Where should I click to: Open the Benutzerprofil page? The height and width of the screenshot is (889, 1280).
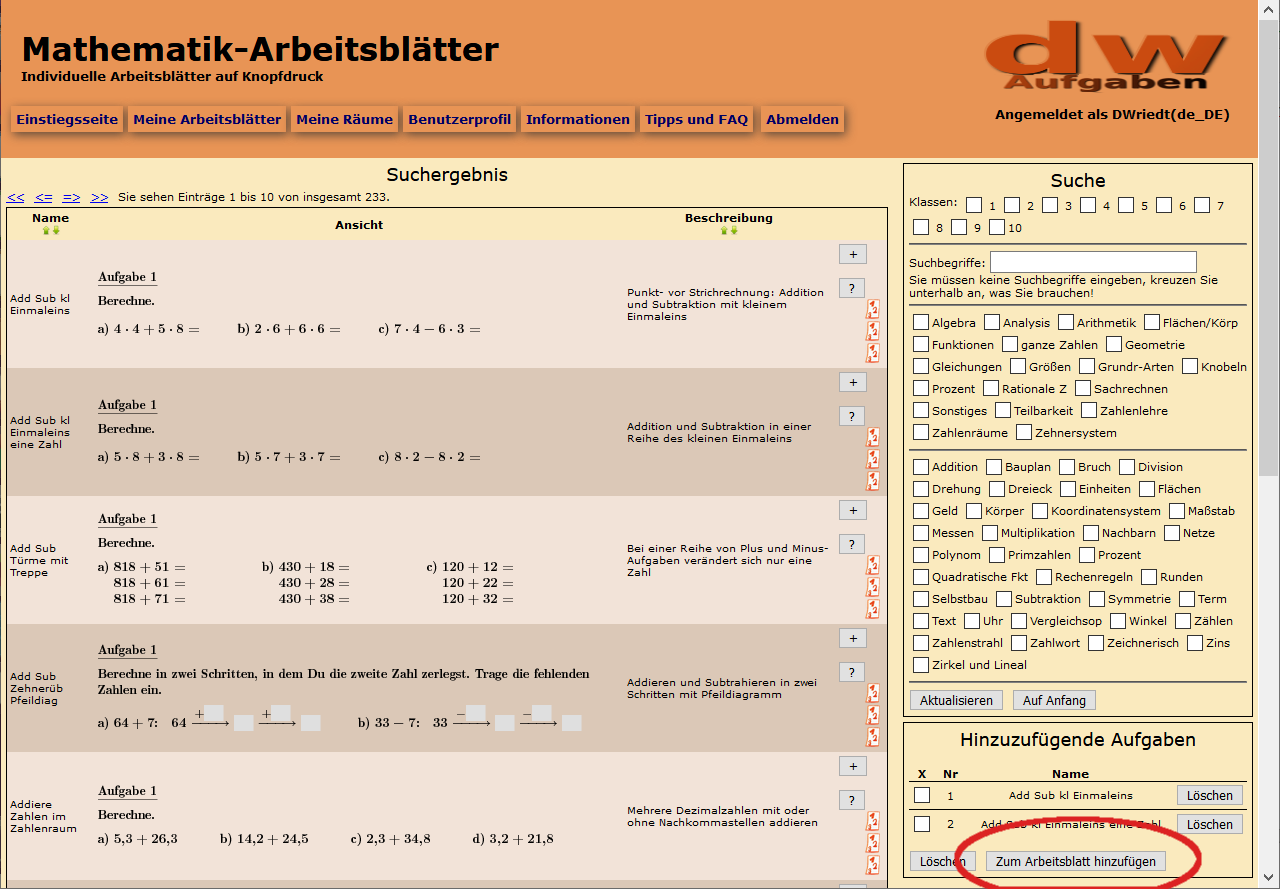point(460,119)
